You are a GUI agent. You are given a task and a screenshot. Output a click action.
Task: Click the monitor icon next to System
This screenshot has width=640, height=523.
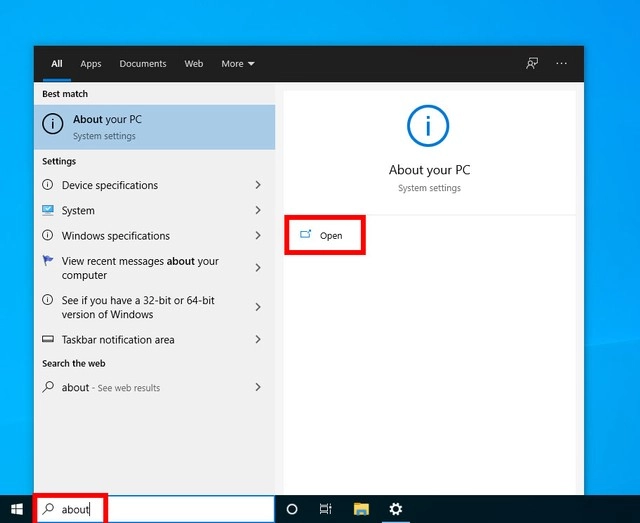(48, 210)
